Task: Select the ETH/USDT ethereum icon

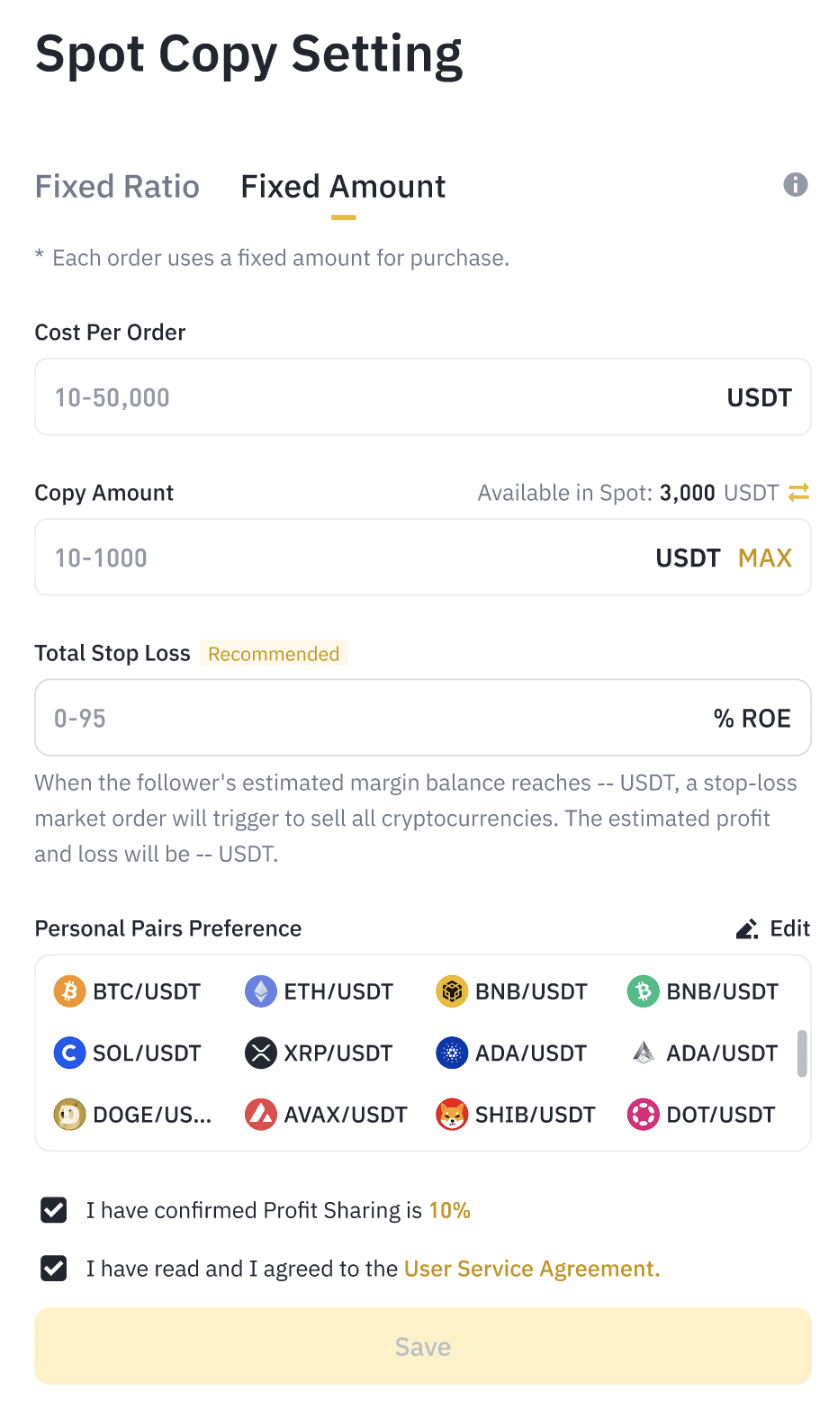Action: pyautogui.click(x=260, y=992)
